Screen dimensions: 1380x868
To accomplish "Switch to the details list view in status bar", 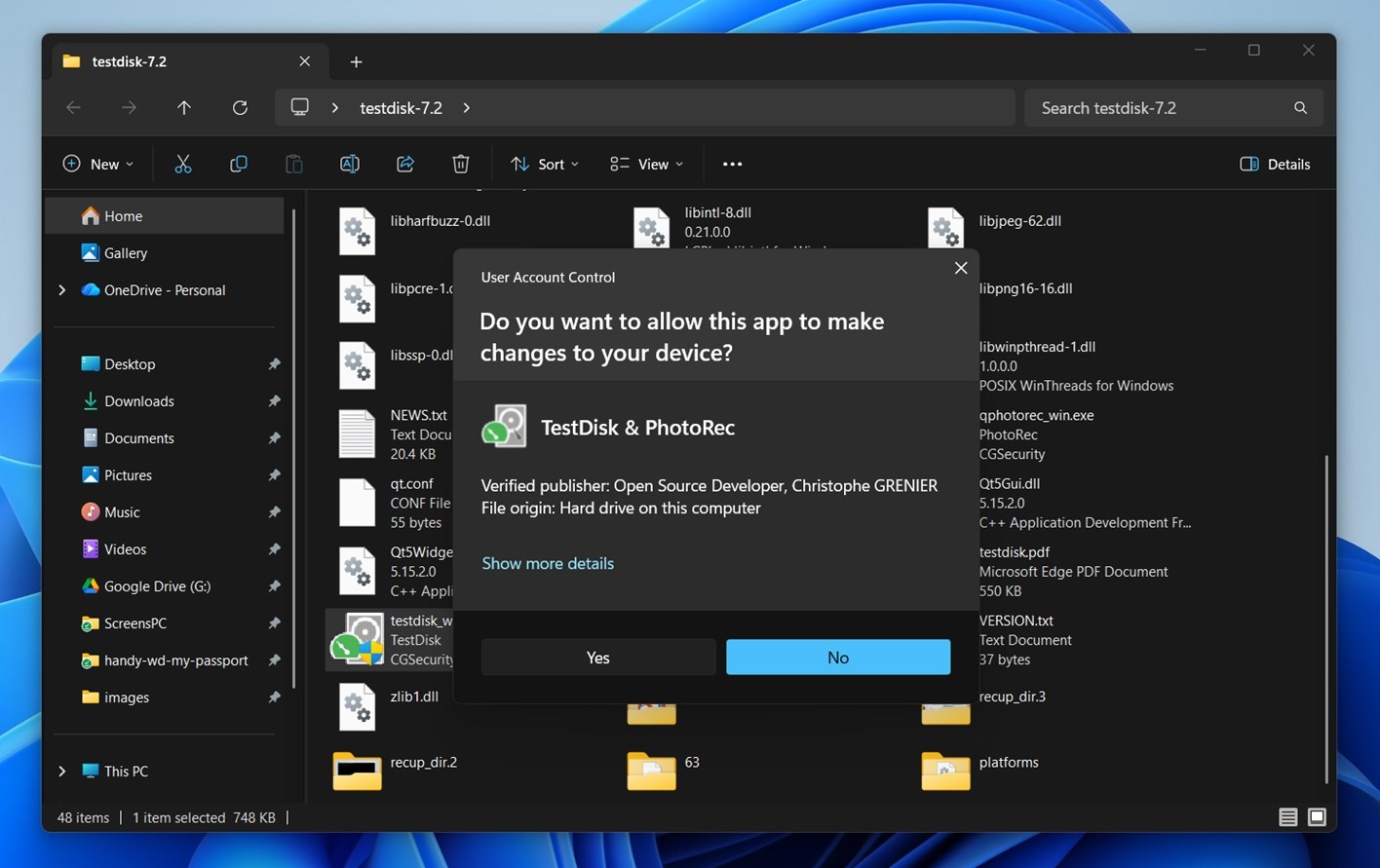I will point(1287,817).
